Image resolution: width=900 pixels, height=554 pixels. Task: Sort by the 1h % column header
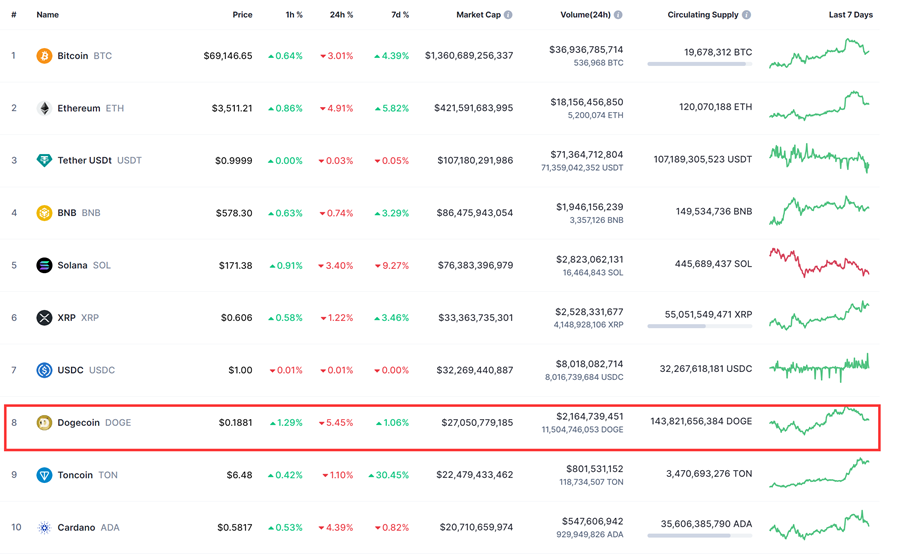tap(294, 15)
